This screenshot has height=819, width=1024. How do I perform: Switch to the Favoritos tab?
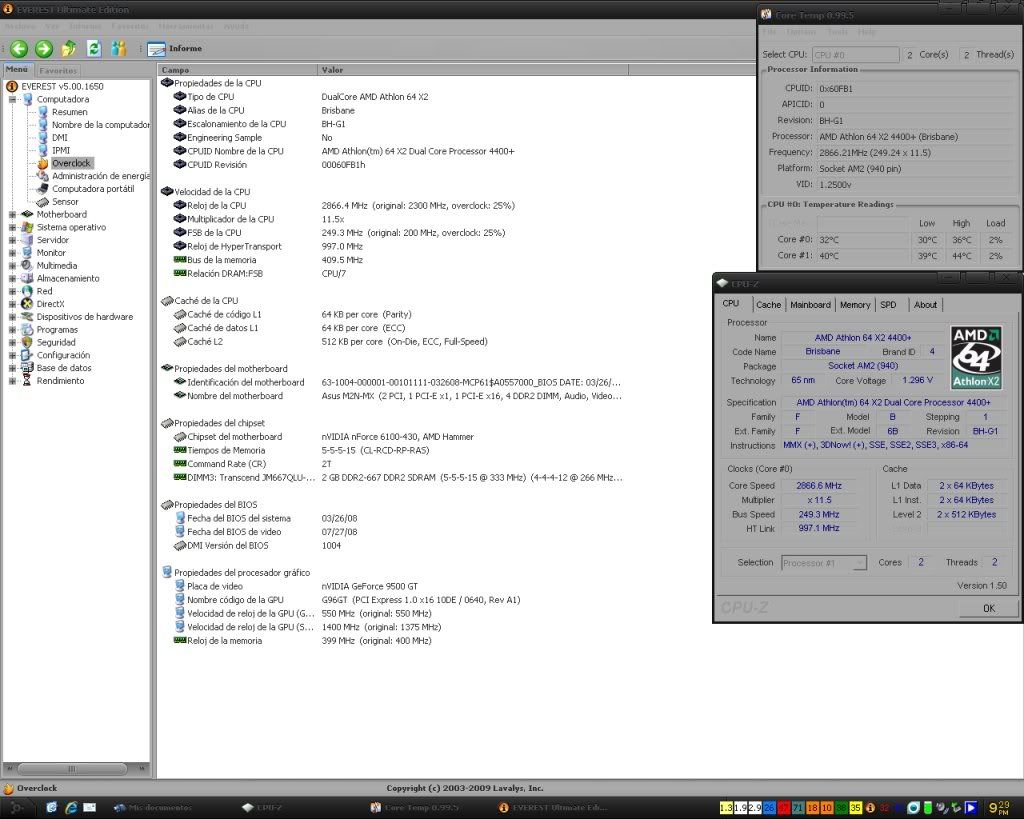coord(58,71)
